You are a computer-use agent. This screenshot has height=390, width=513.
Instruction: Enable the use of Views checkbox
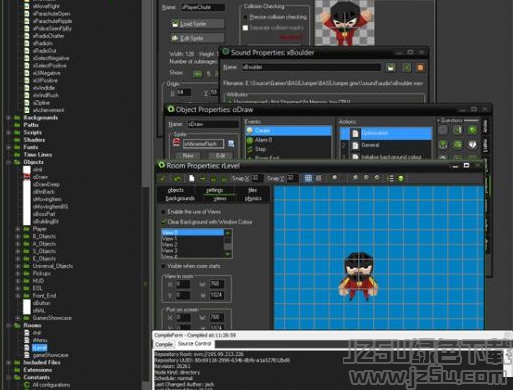point(163,212)
